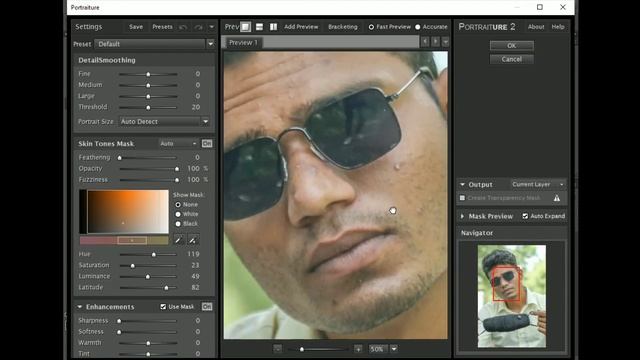Click Add Preview button
The width and height of the screenshot is (640, 360).
tap(301, 27)
